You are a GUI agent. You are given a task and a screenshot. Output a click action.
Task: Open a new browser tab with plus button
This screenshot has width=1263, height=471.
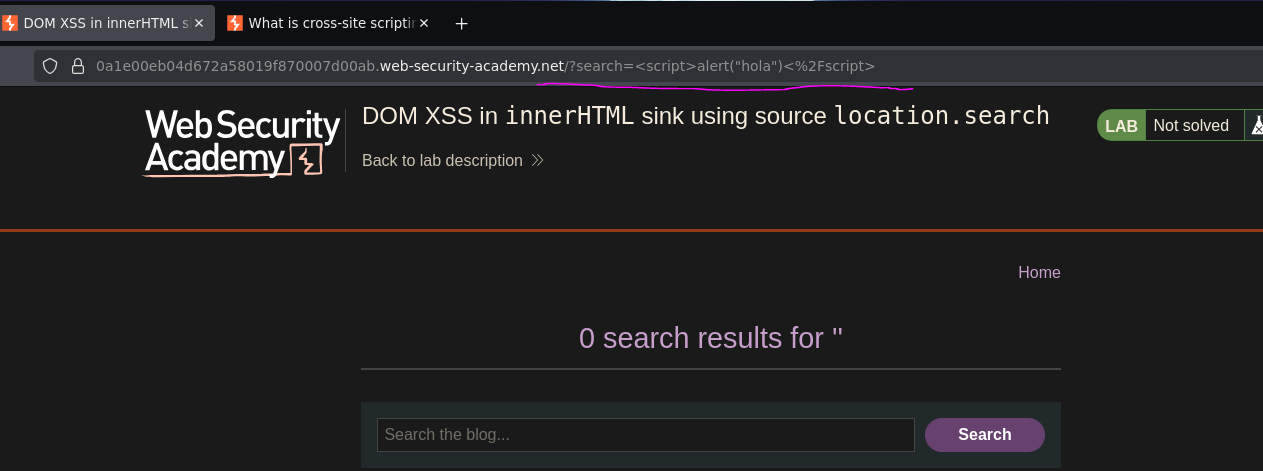point(461,23)
